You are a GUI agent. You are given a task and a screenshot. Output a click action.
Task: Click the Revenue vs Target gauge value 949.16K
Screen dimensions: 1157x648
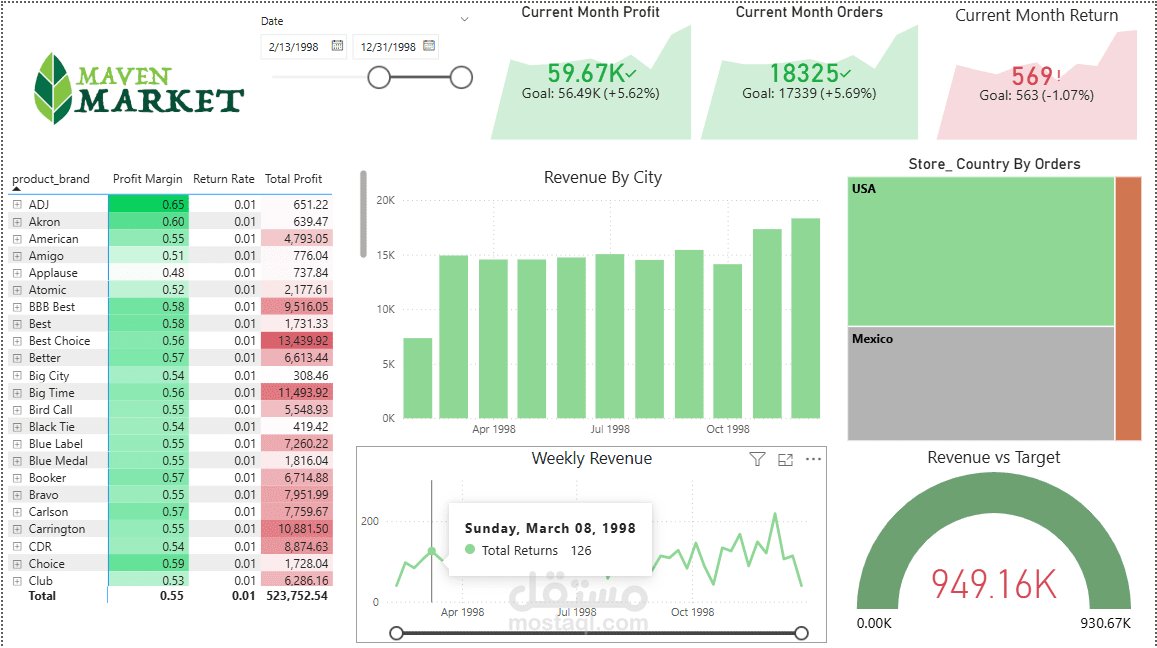[x=994, y=584]
